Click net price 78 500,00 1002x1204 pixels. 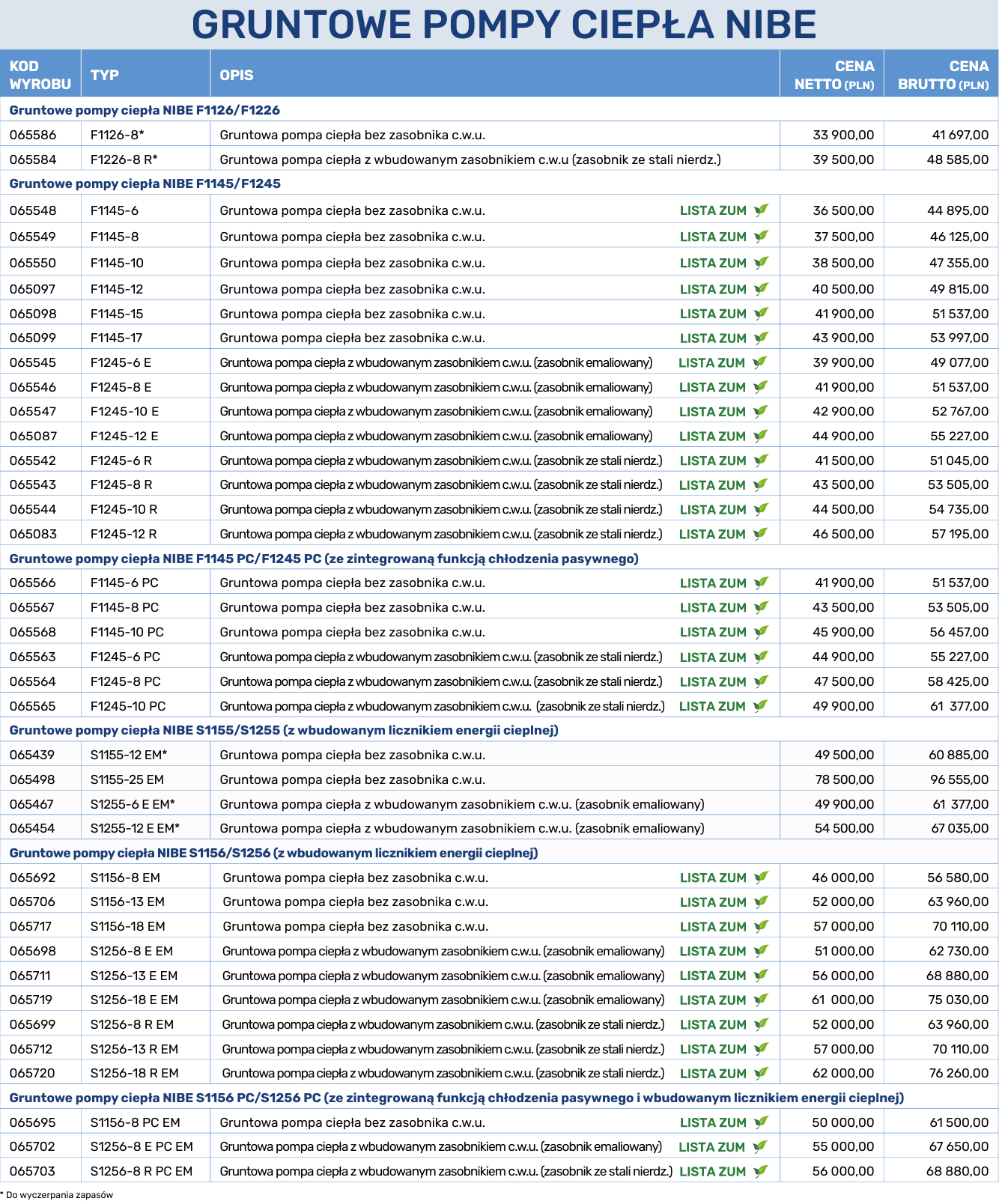[x=845, y=779]
